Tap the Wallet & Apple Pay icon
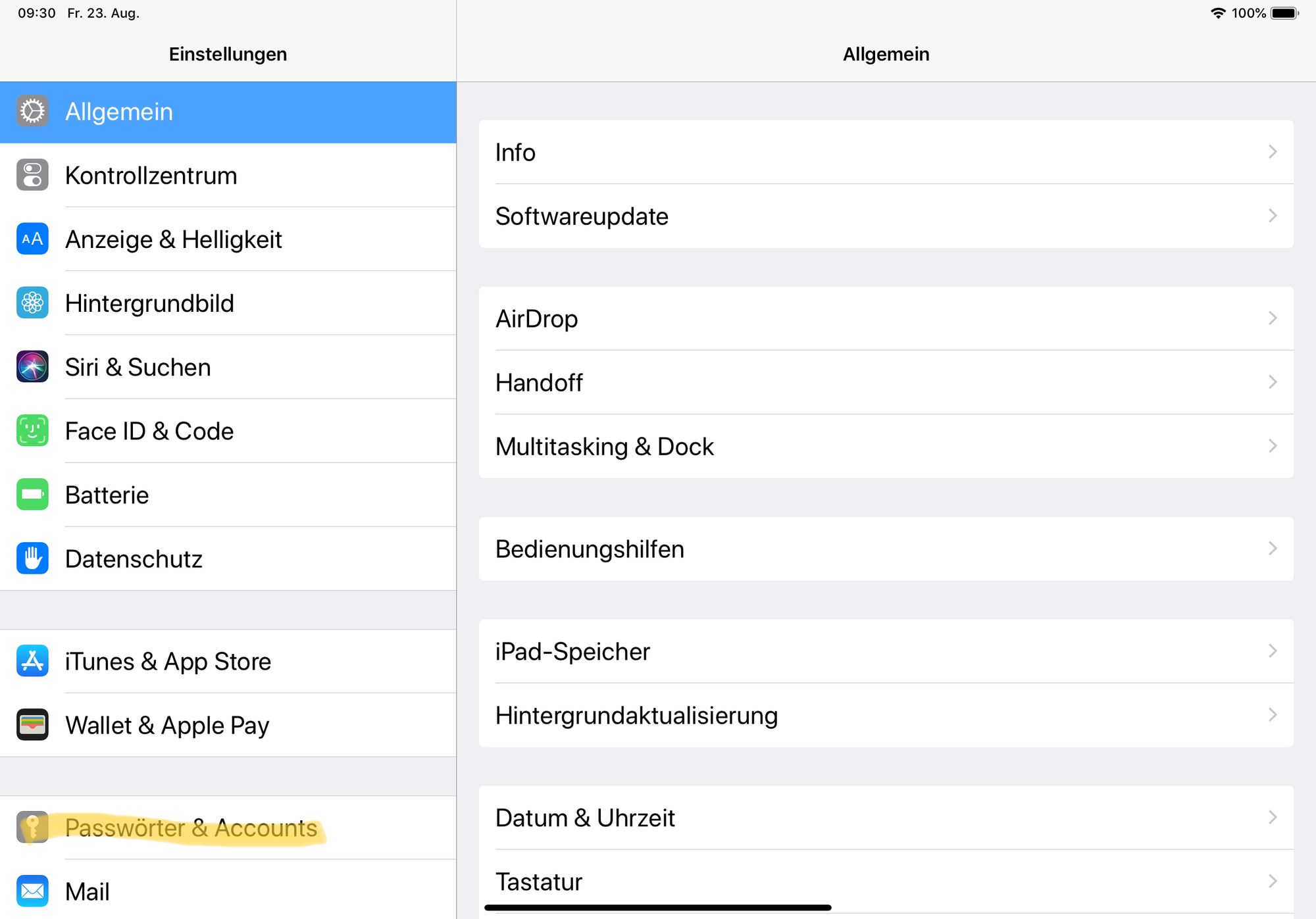The width and height of the screenshot is (1316, 919). pyautogui.click(x=32, y=724)
